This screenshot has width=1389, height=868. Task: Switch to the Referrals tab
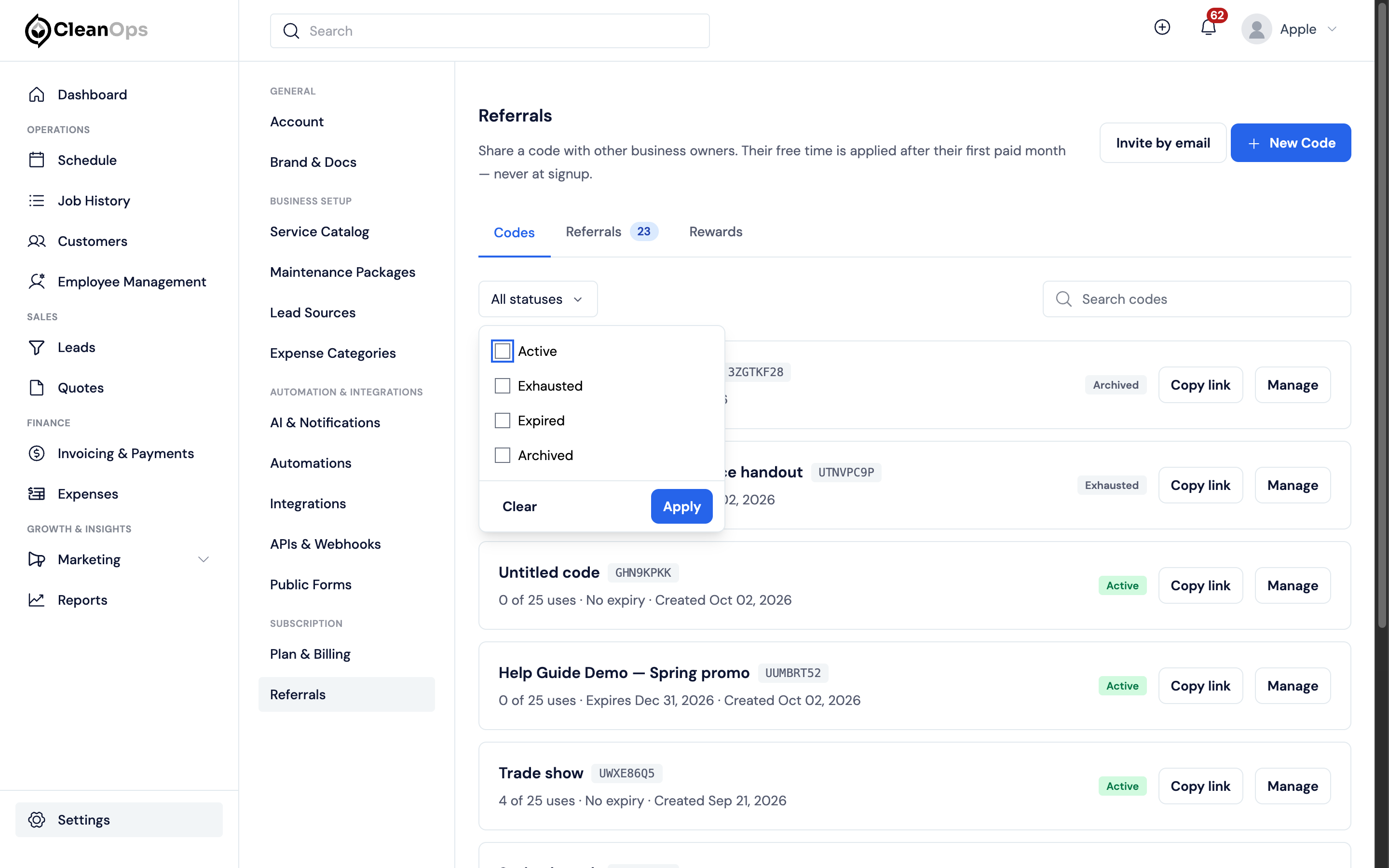(x=612, y=232)
